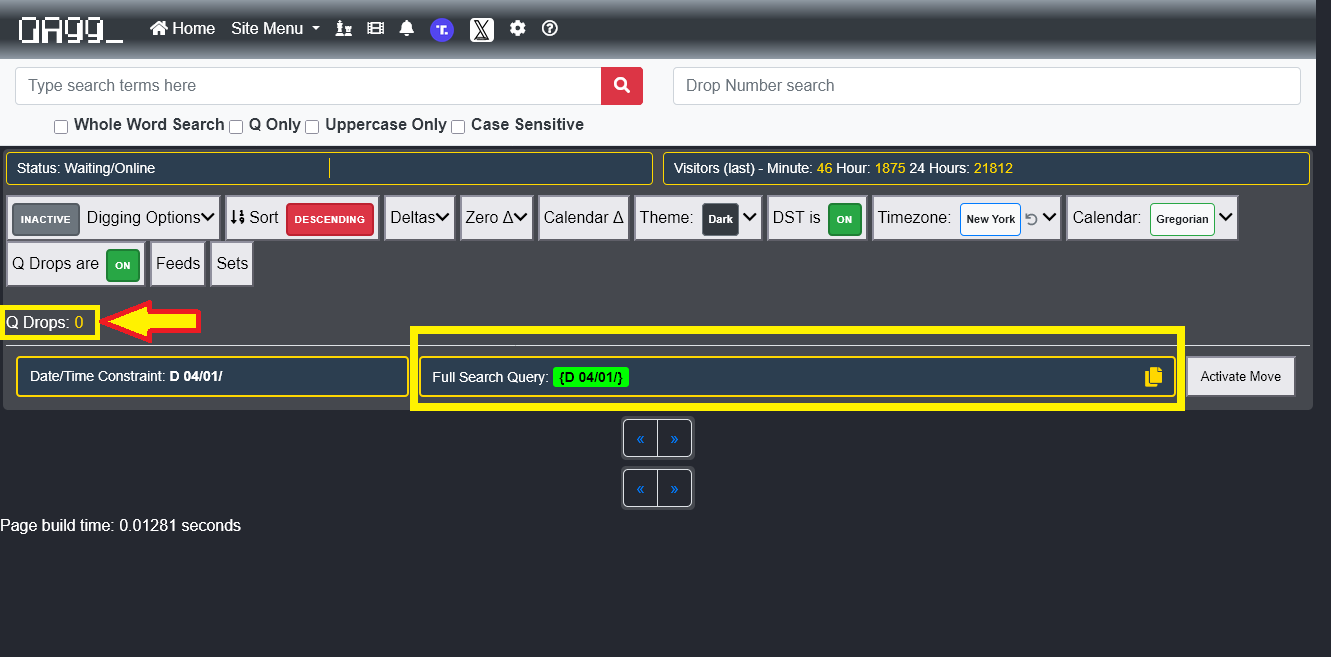The width and height of the screenshot is (1331, 657).
Task: Open the Site Menu in the navbar
Action: coord(275,29)
